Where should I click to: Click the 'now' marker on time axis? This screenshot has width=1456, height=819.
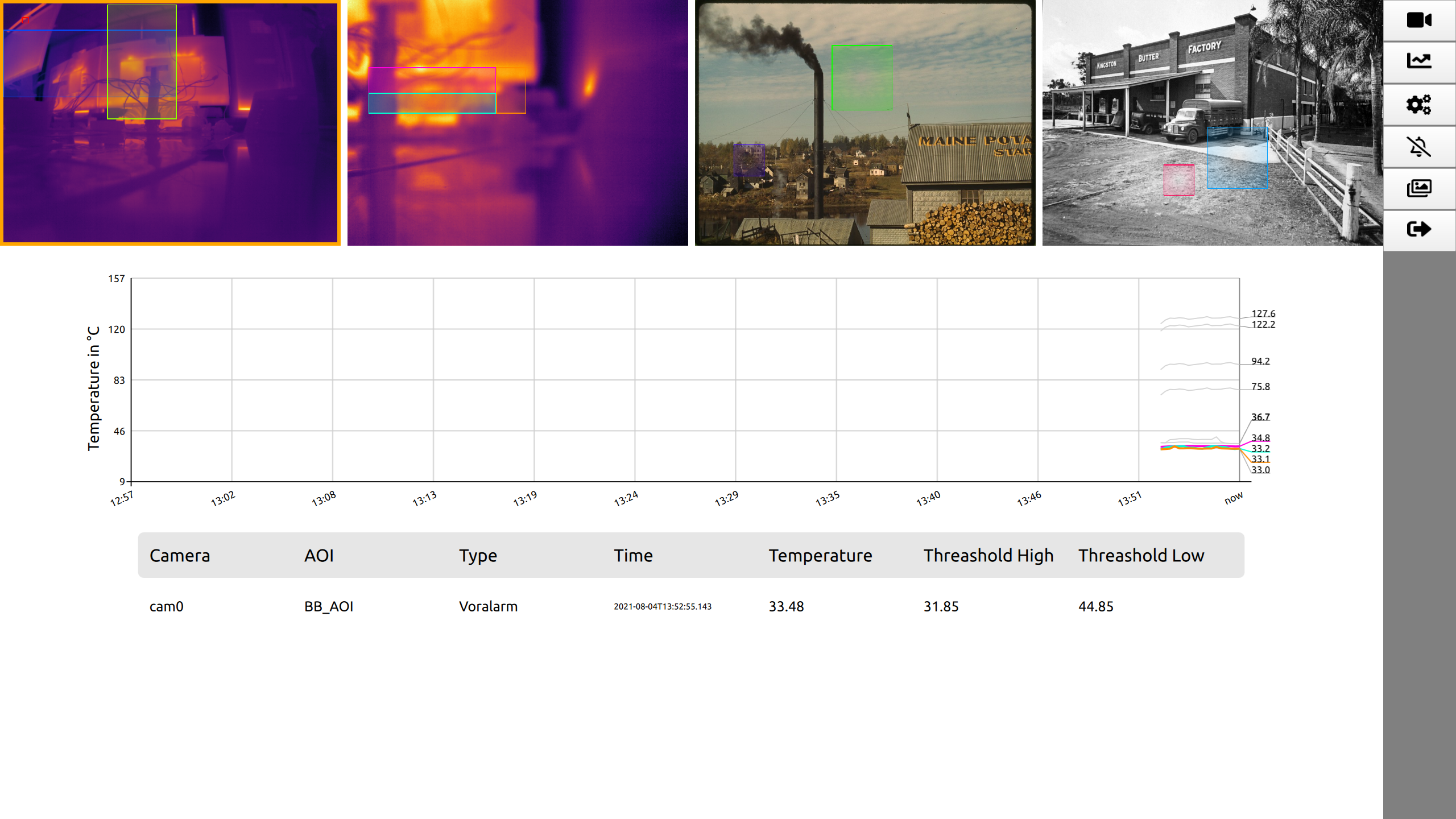(1233, 499)
